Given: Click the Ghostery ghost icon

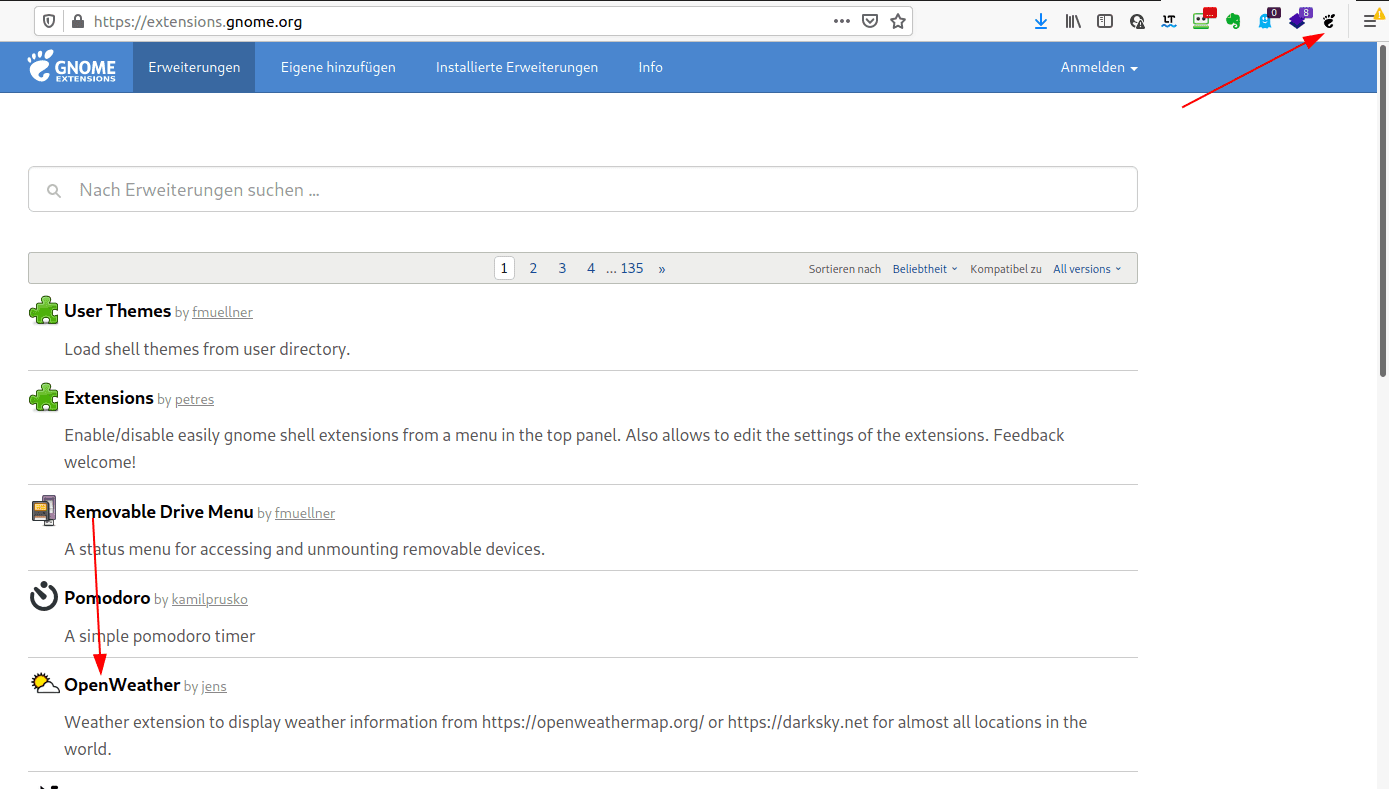Looking at the screenshot, I should (1265, 21).
